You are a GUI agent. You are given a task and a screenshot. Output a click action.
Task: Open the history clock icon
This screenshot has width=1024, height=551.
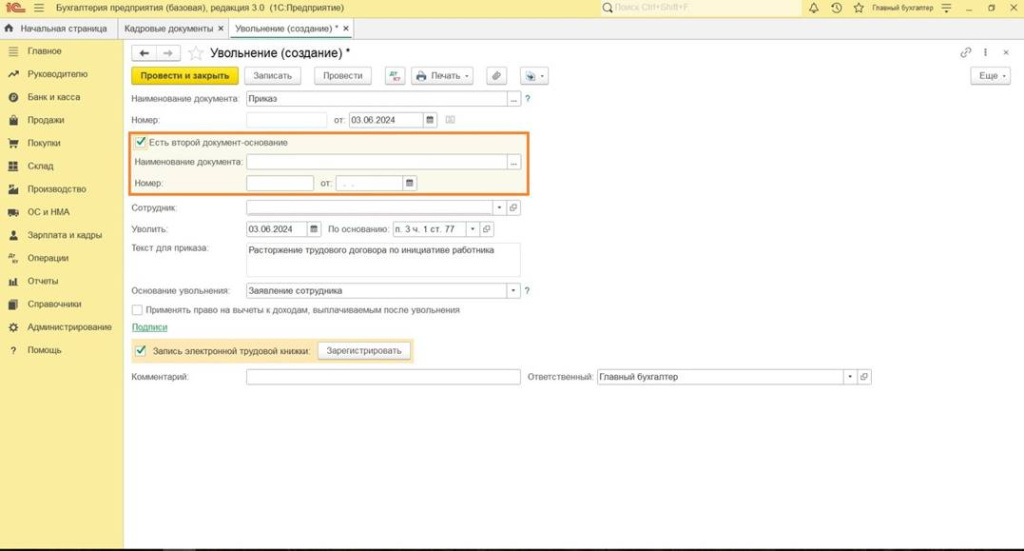pos(836,8)
